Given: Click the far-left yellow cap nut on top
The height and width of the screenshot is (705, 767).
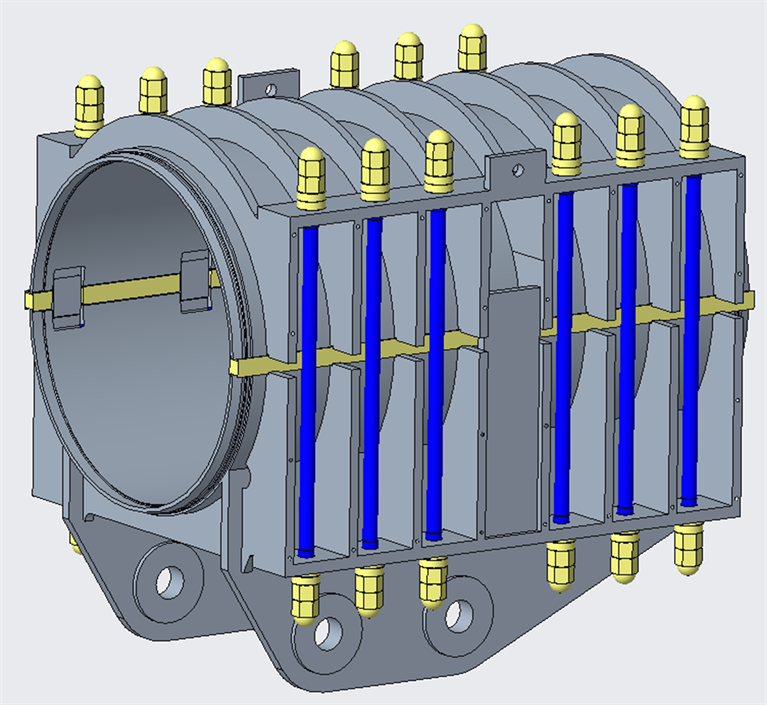Looking at the screenshot, I should click(88, 103).
